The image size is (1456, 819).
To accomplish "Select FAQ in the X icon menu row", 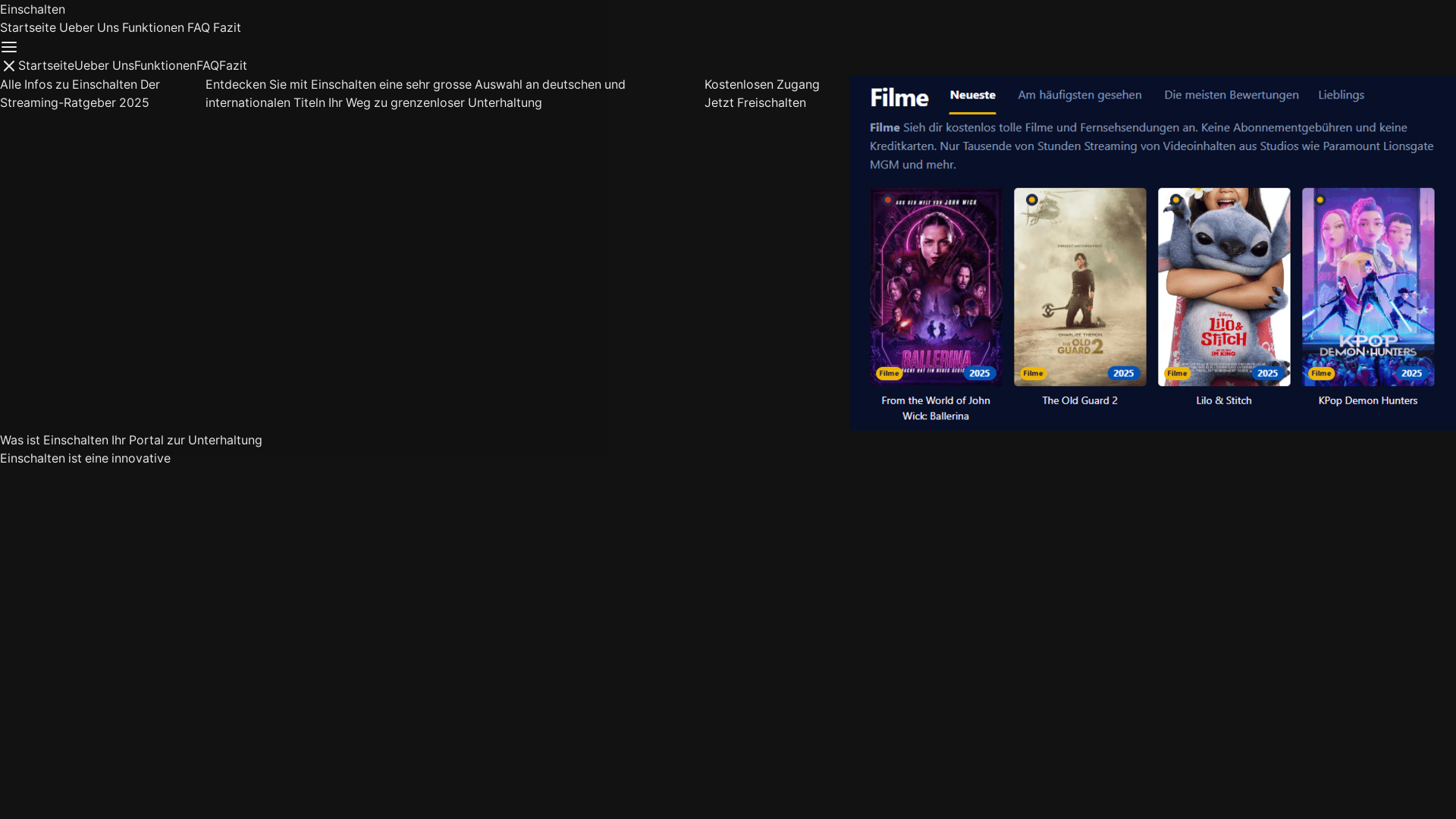I will coord(208,65).
